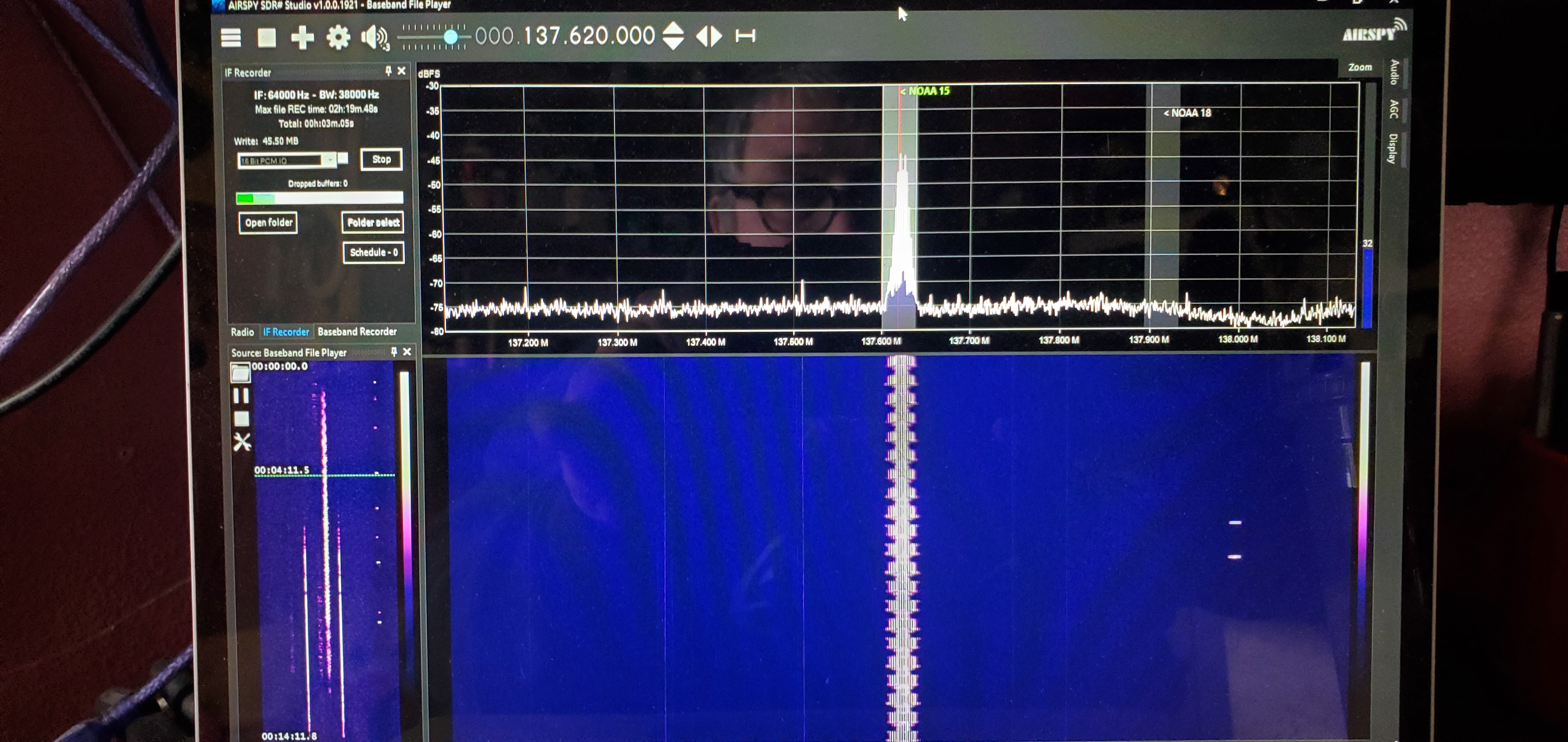Image resolution: width=1568 pixels, height=742 pixels.
Task: Click the 00:04:11.5 playback position marker
Action: pos(282,470)
